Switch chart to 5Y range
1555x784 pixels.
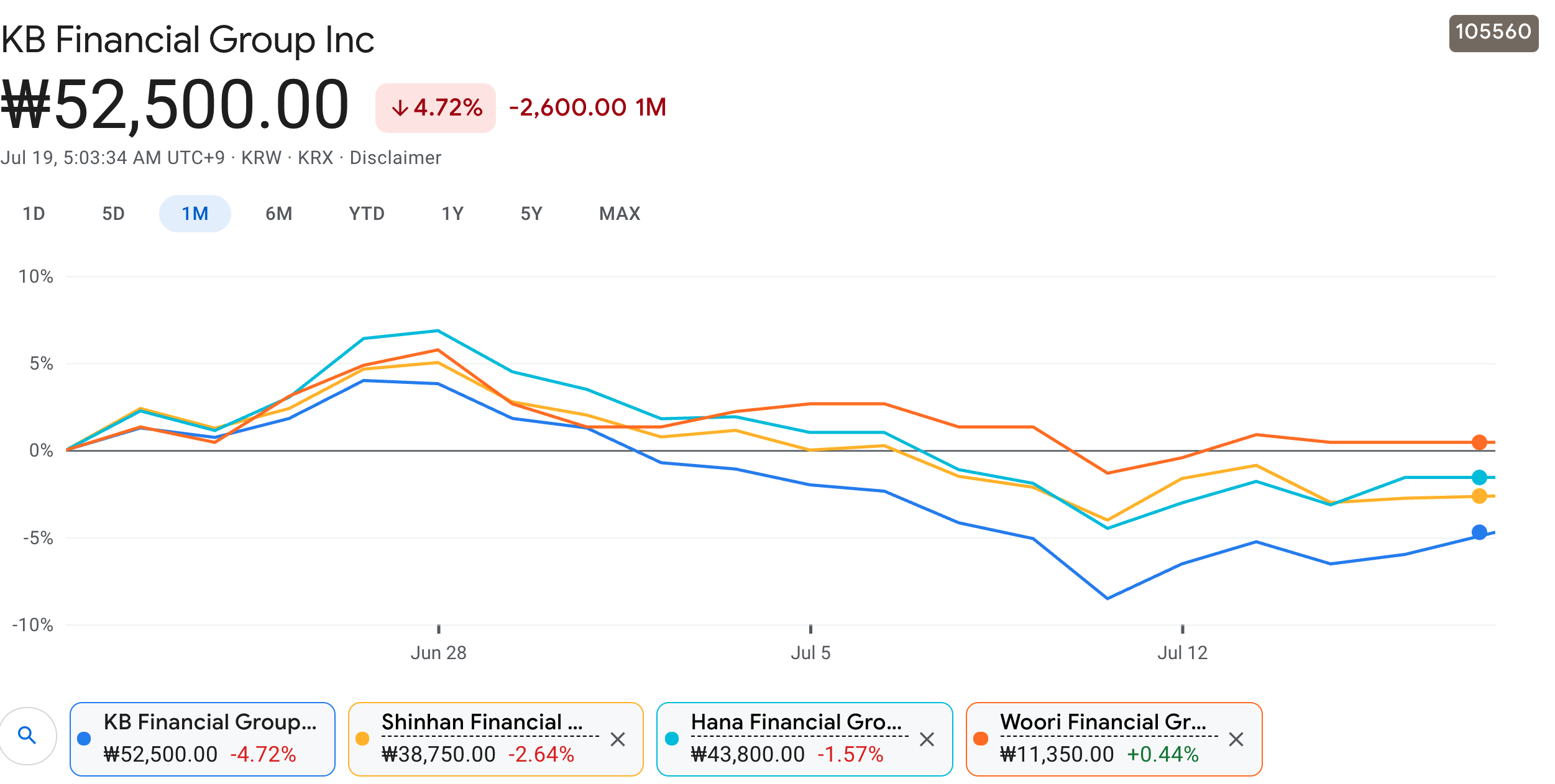(532, 214)
